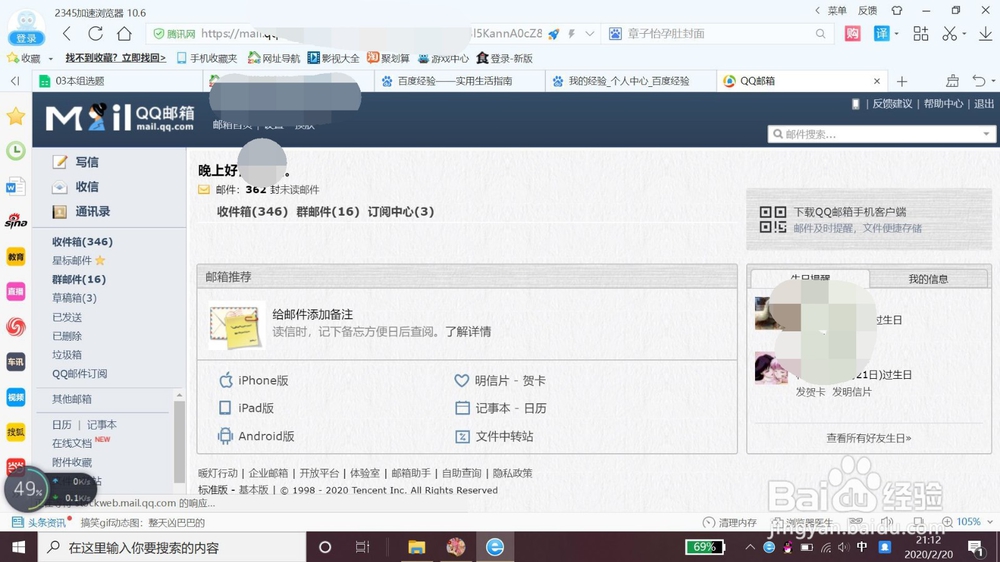The image size is (1000, 562).
Task: Open File Explorer from the taskbar
Action: click(x=416, y=547)
